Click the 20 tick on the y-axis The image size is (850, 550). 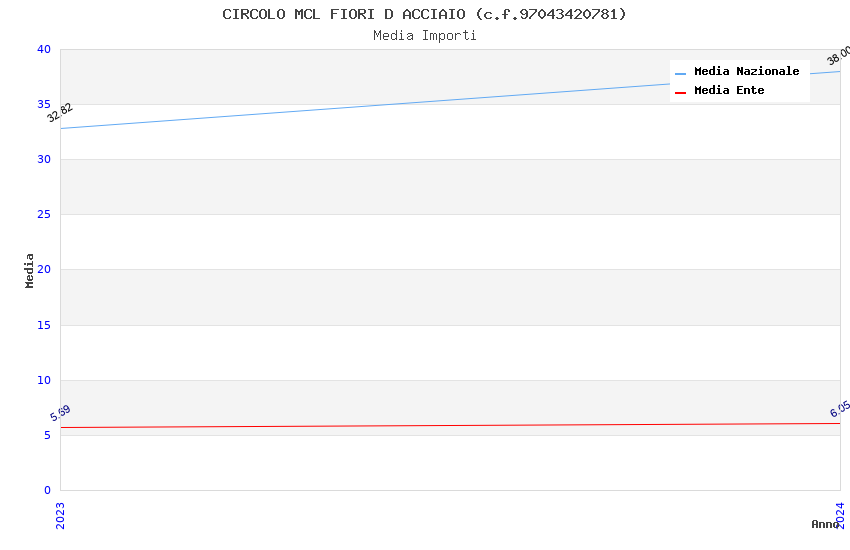pyautogui.click(x=44, y=270)
